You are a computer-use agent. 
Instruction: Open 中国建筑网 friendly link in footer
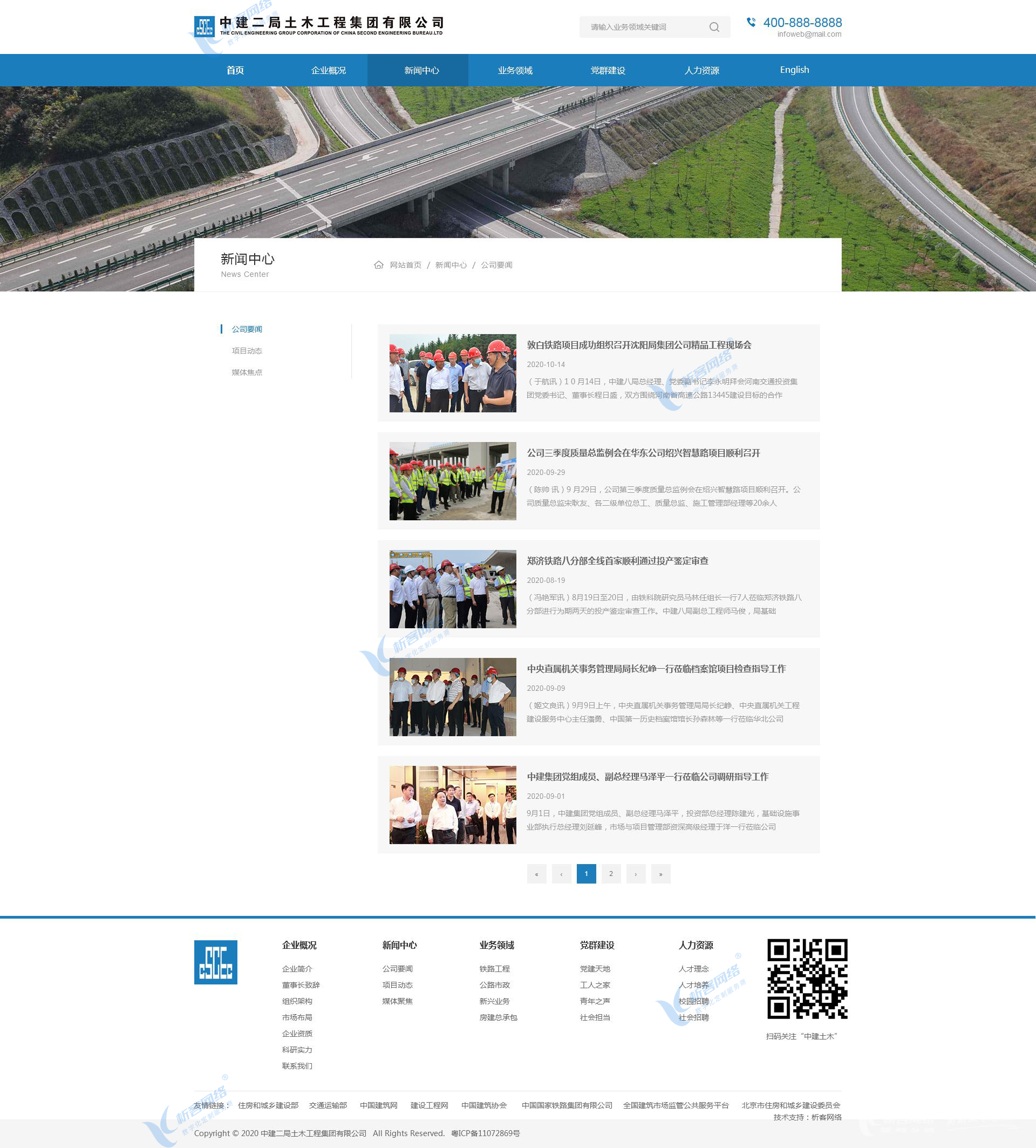point(379,1105)
